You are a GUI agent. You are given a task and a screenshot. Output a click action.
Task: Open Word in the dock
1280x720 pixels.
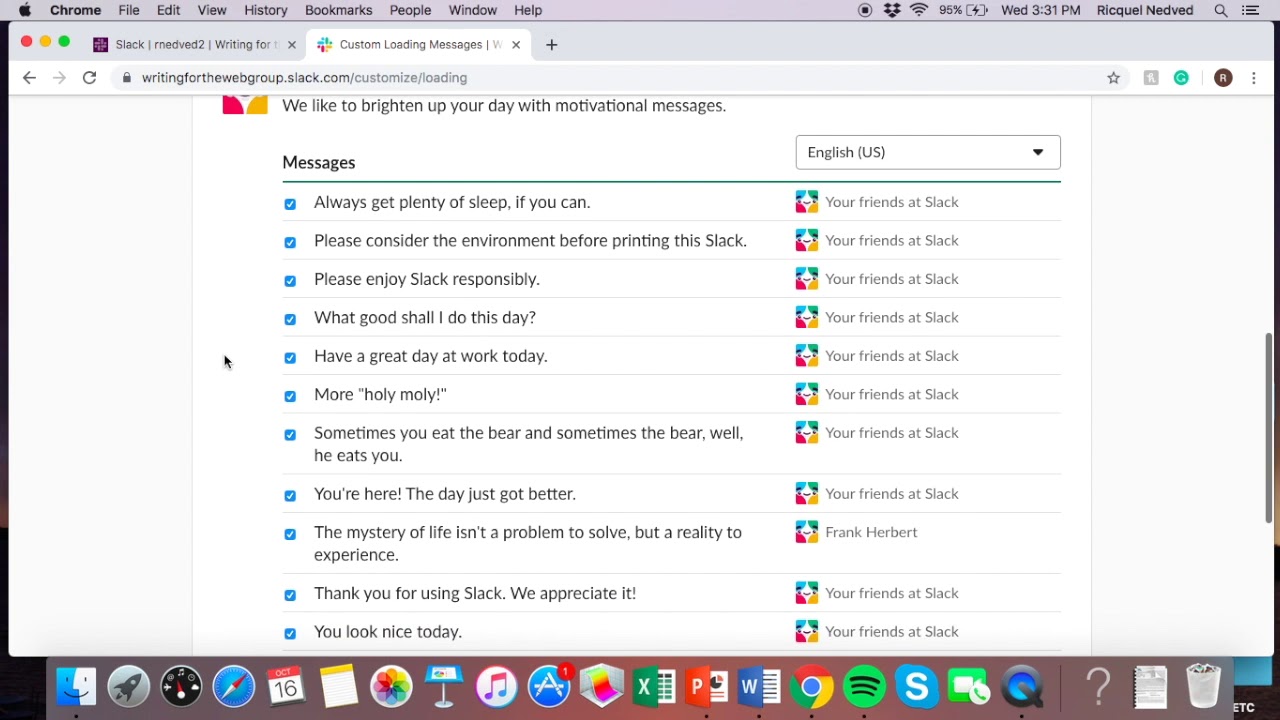pos(759,687)
